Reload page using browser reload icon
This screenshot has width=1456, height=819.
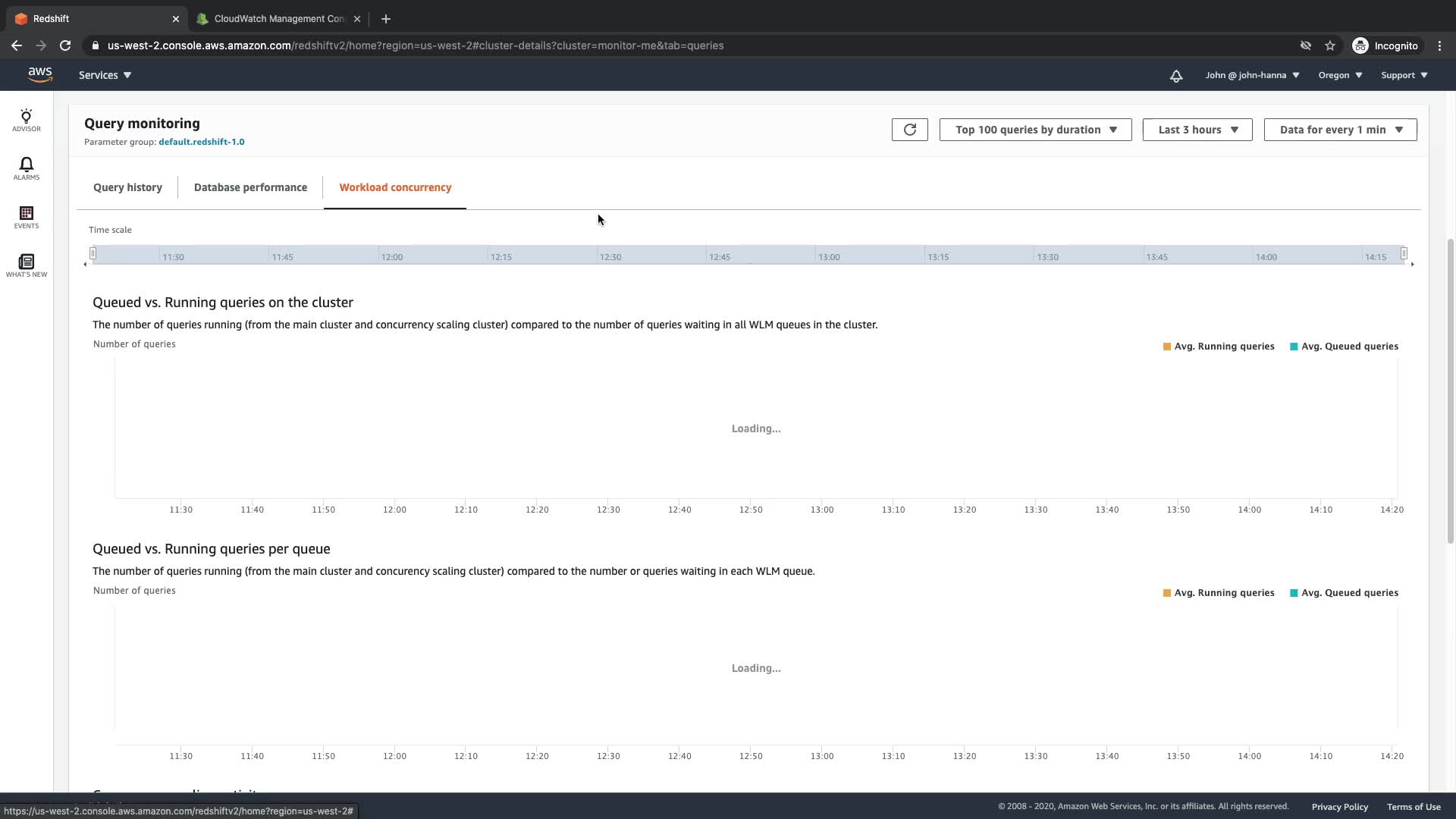pyautogui.click(x=65, y=45)
